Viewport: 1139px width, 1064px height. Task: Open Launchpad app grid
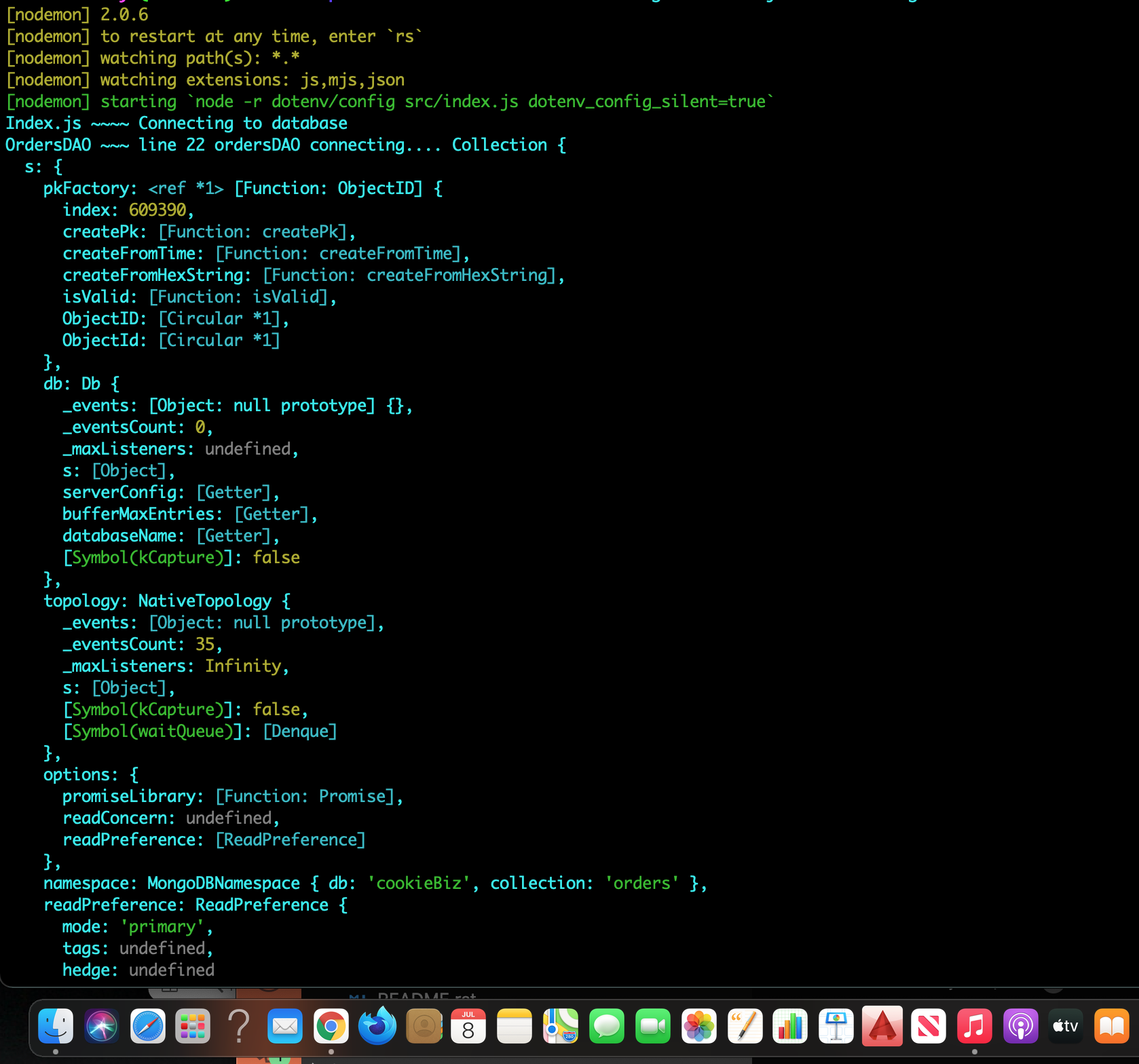[x=193, y=1026]
